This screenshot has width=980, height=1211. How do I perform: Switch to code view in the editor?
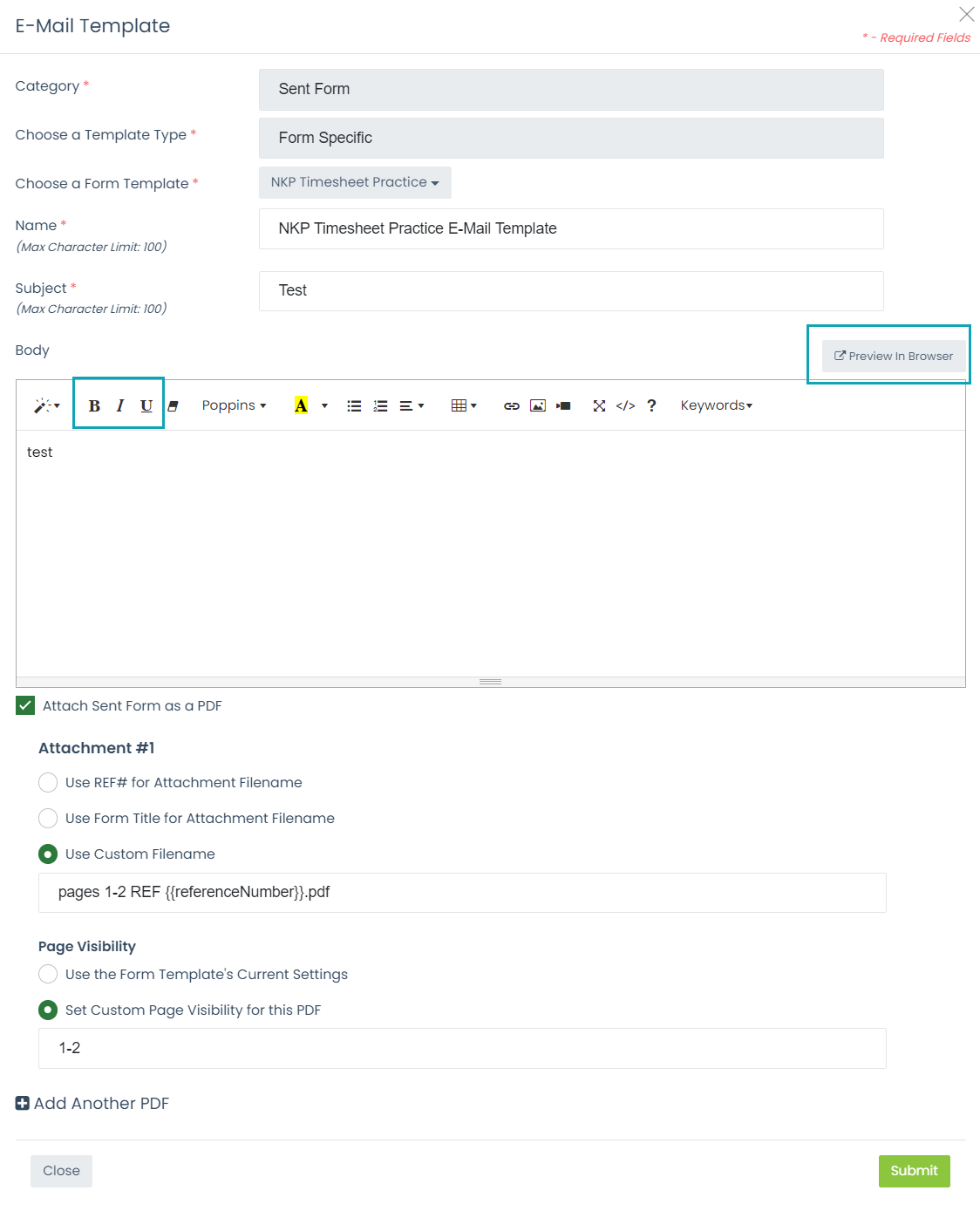click(x=625, y=405)
